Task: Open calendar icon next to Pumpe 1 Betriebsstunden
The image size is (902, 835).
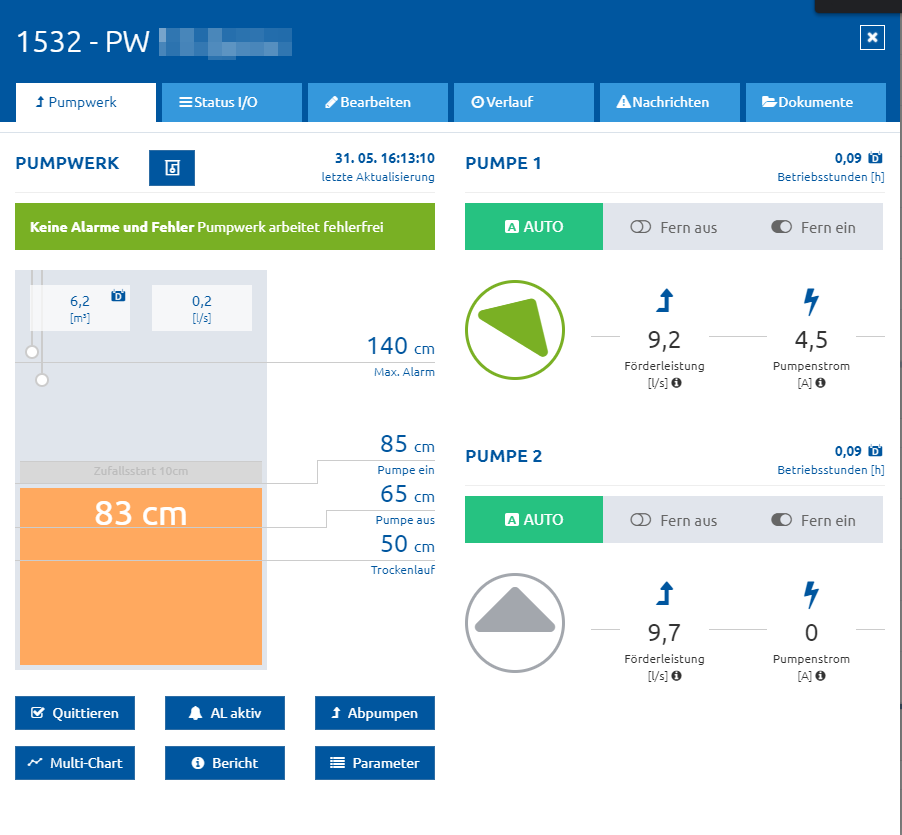Action: pyautogui.click(x=875, y=158)
